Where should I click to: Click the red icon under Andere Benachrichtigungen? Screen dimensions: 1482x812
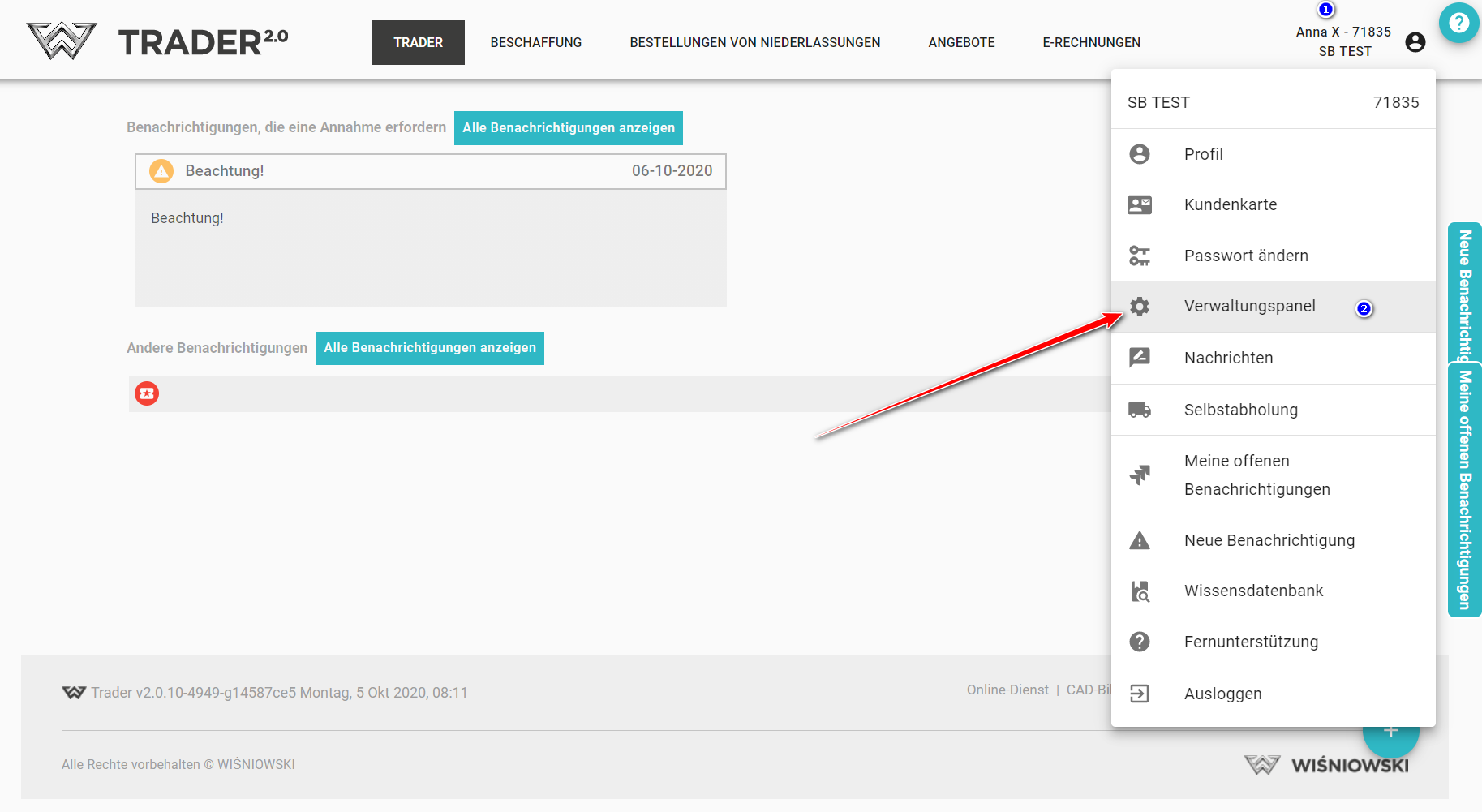pos(147,393)
